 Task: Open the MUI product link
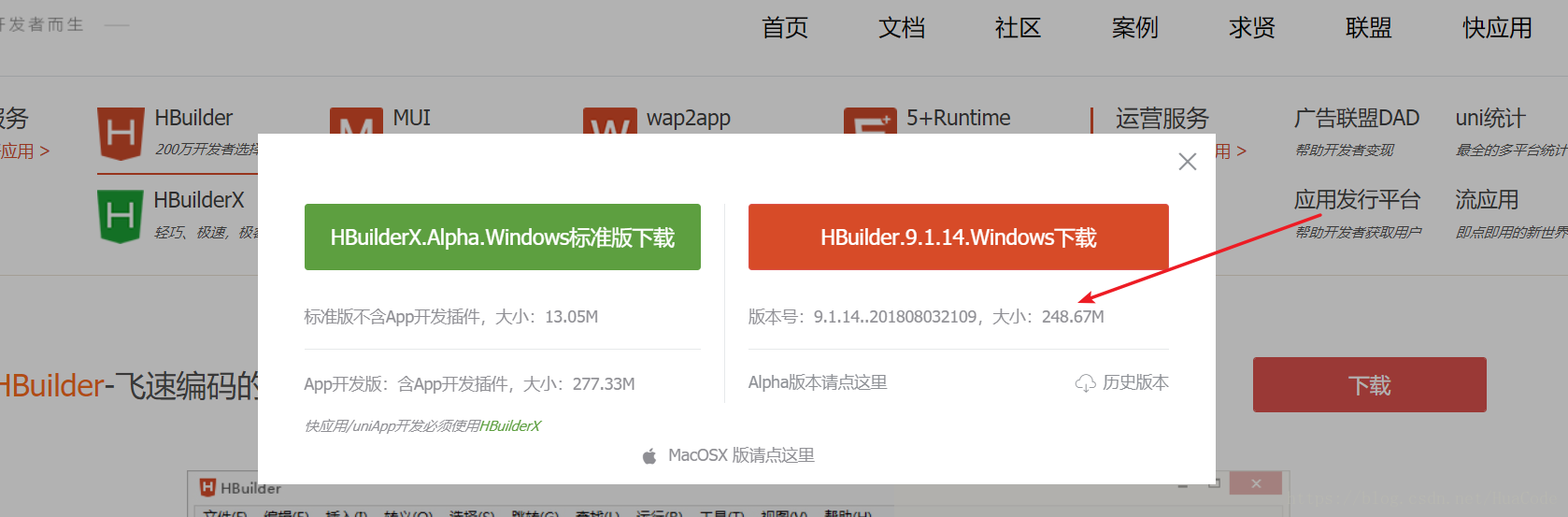tap(412, 118)
